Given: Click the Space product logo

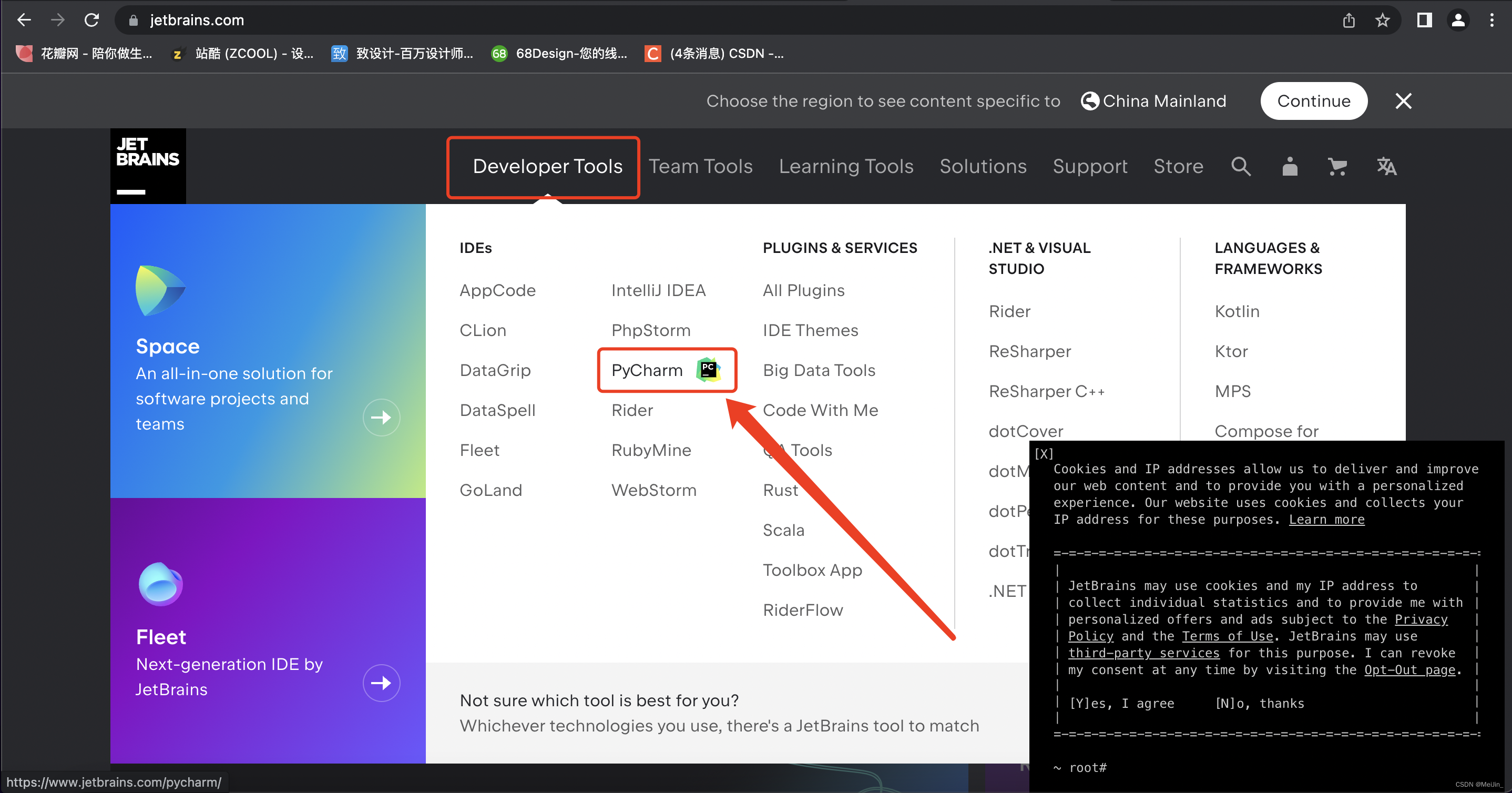Looking at the screenshot, I should coord(160,290).
